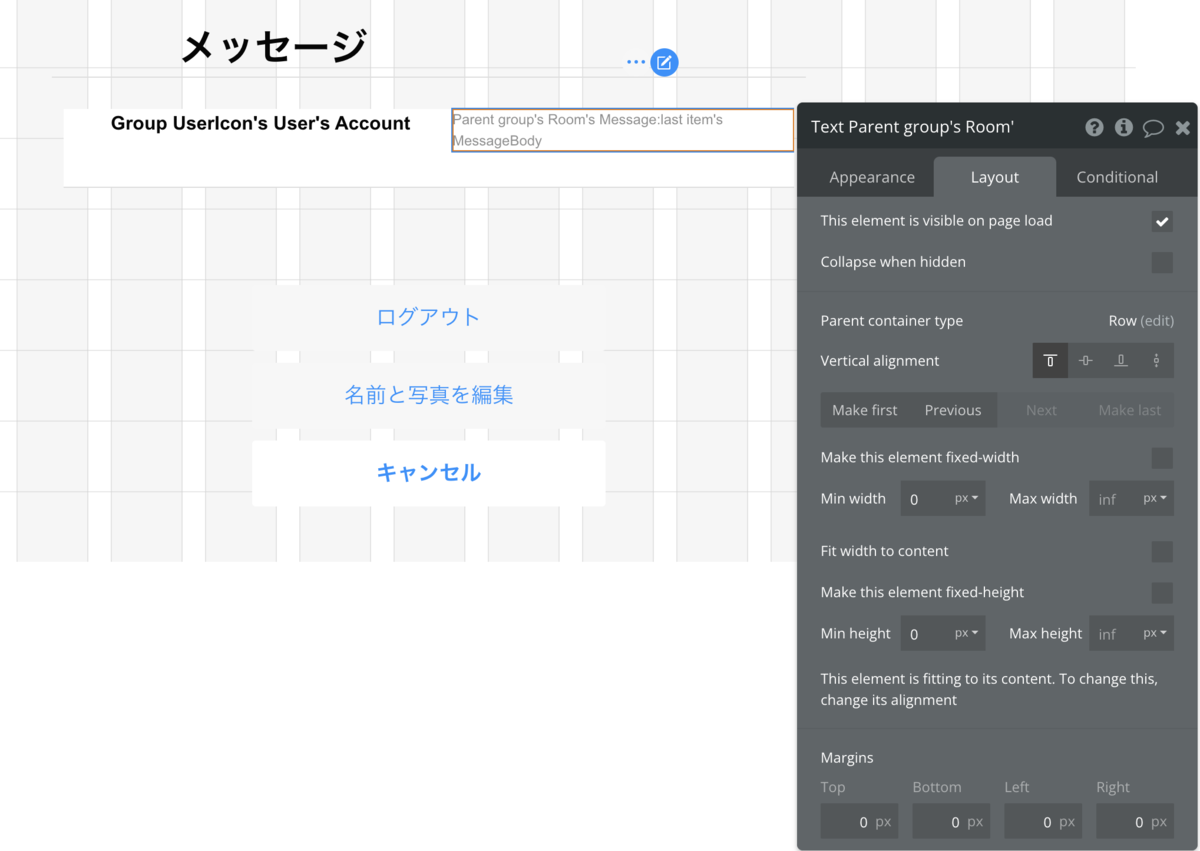This screenshot has width=1200, height=851.
Task: Enable 'Fit width to content' checkbox
Action: [1162, 551]
